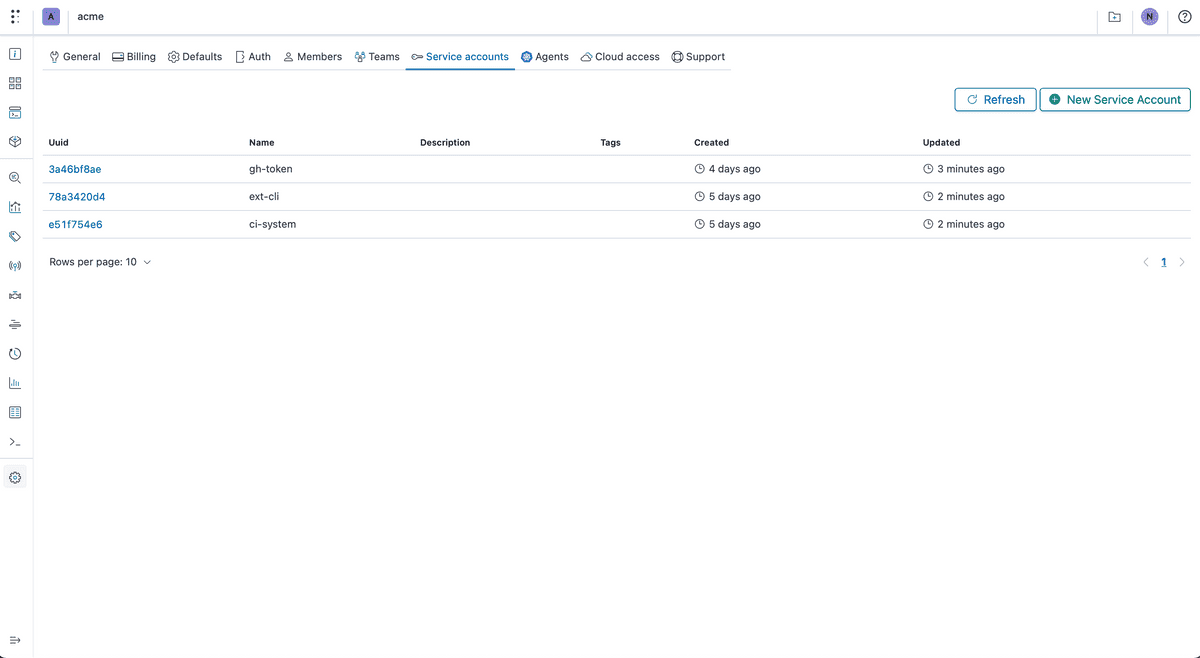Open the user avatar N menu
1200x658 pixels.
pyautogui.click(x=1150, y=17)
